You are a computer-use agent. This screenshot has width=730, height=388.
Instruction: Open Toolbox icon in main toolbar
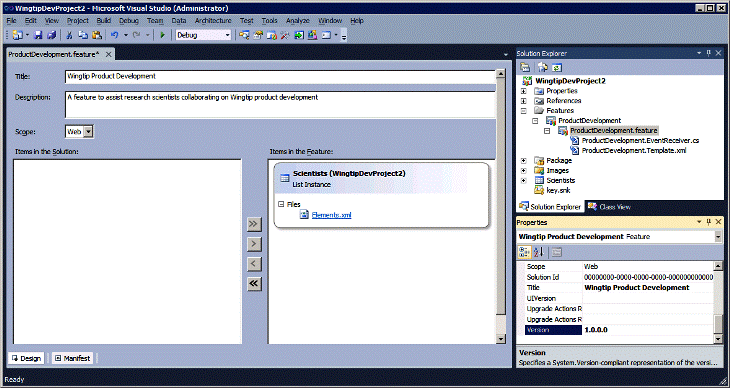tap(285, 35)
